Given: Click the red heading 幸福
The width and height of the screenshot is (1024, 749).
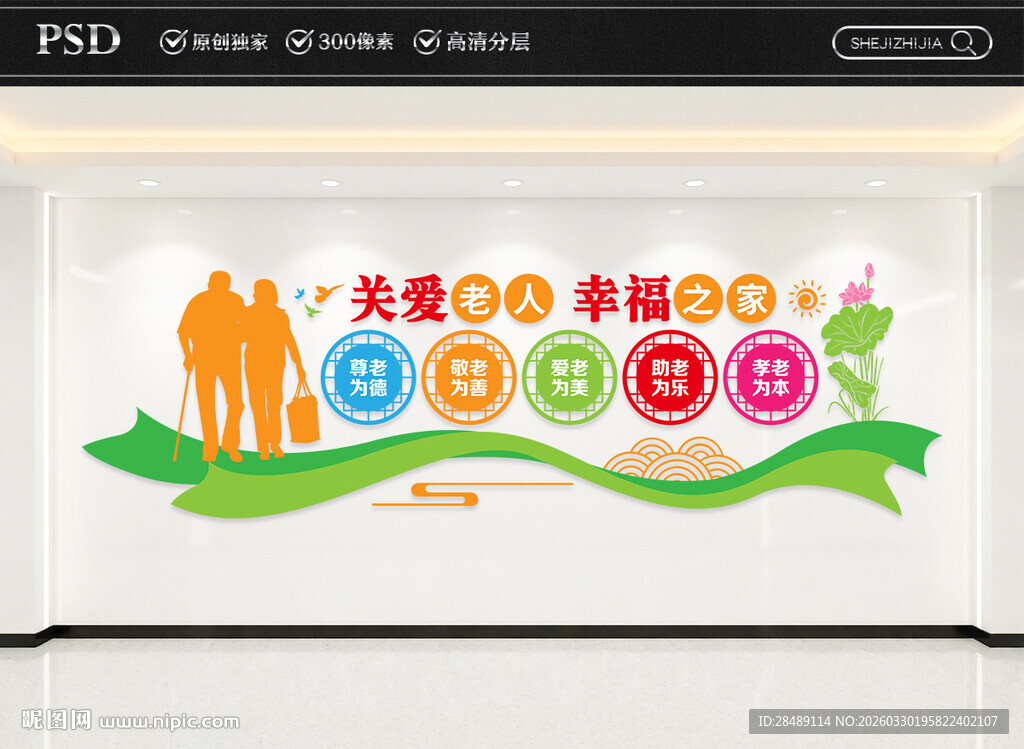Looking at the screenshot, I should coord(622,298).
